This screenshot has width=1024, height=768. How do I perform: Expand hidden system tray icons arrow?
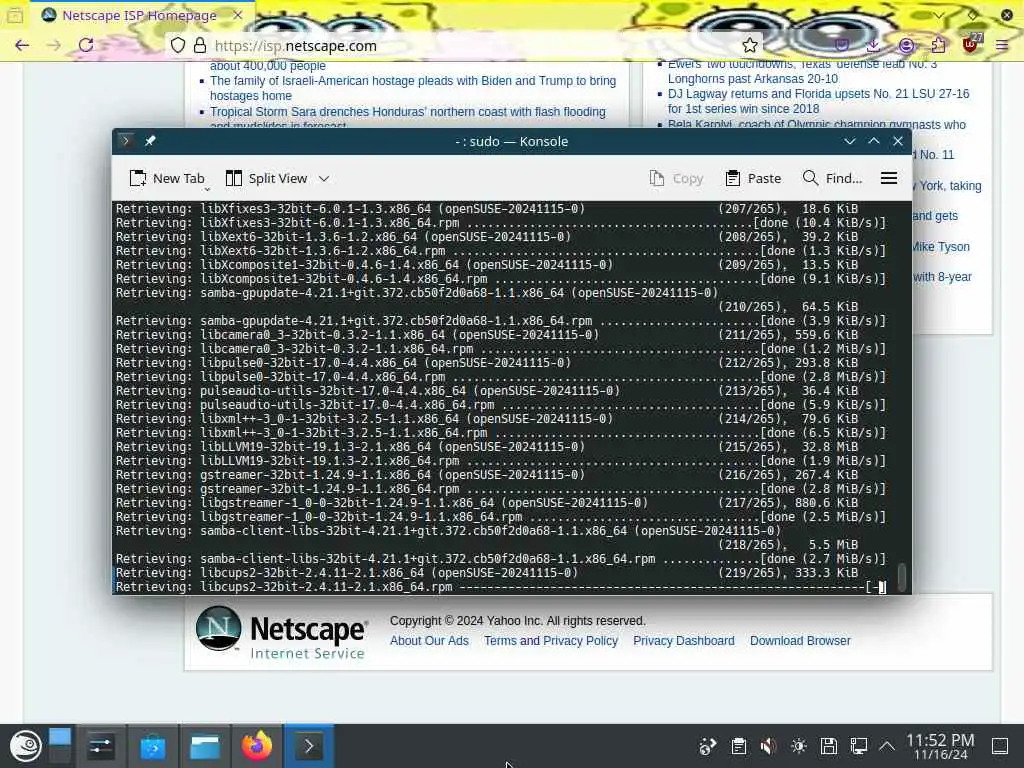coord(887,746)
